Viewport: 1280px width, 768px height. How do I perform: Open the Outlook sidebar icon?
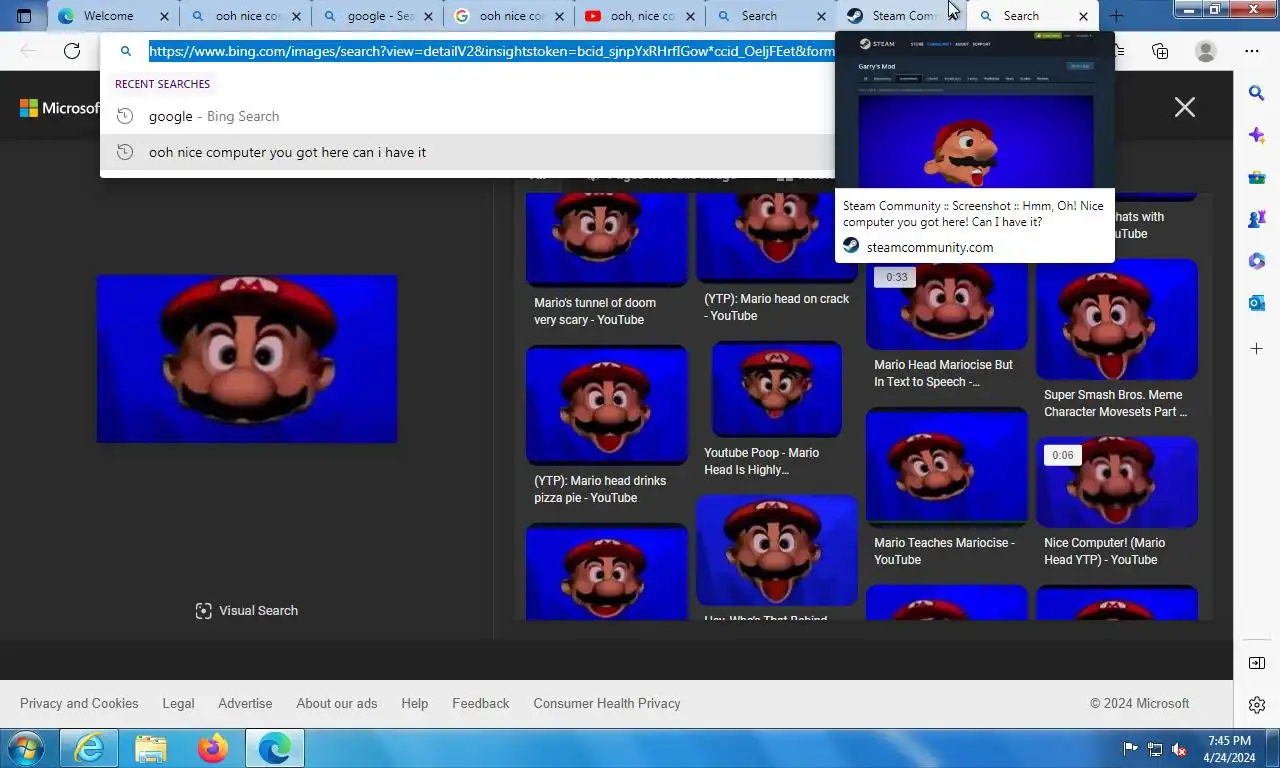pyautogui.click(x=1257, y=304)
